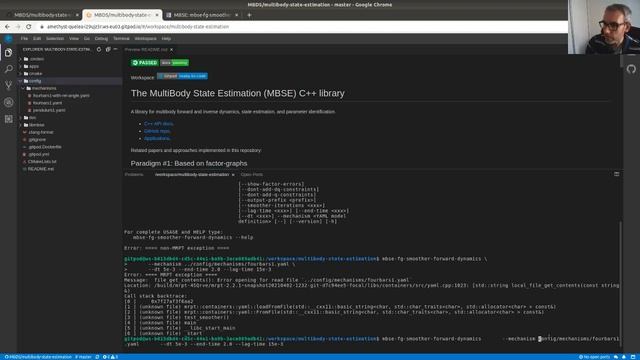Toggle bottom panel icon in status bar
The width and height of the screenshot is (640, 360).
pyautogui.click(x=633, y=357)
